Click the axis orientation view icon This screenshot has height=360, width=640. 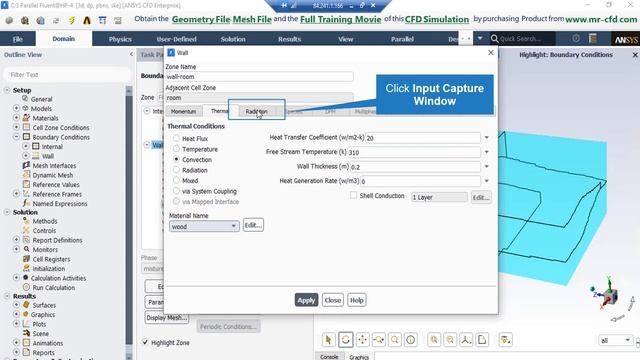click(466, 340)
